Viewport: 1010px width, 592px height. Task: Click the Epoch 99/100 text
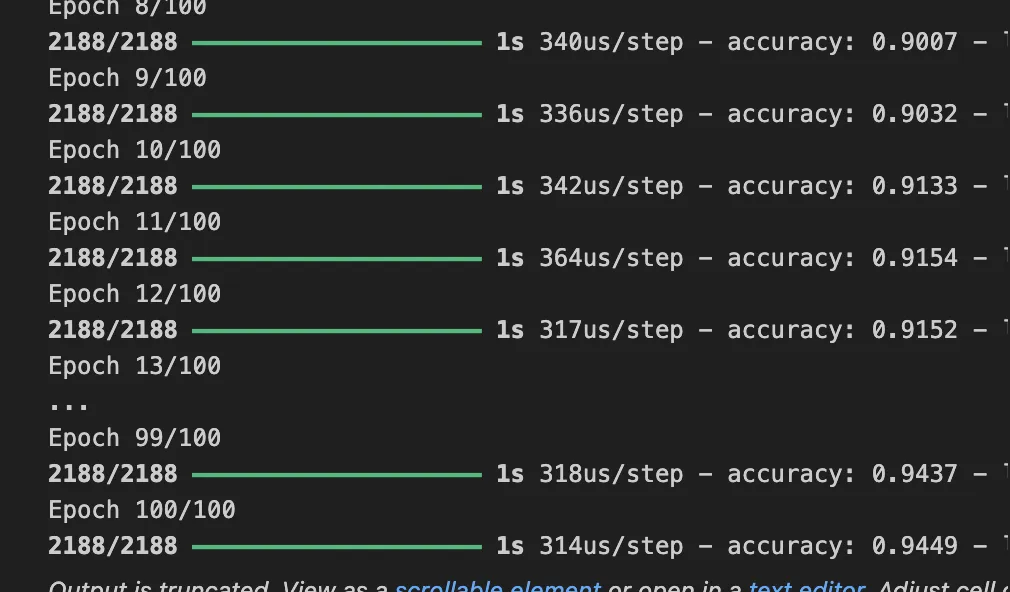click(134, 438)
